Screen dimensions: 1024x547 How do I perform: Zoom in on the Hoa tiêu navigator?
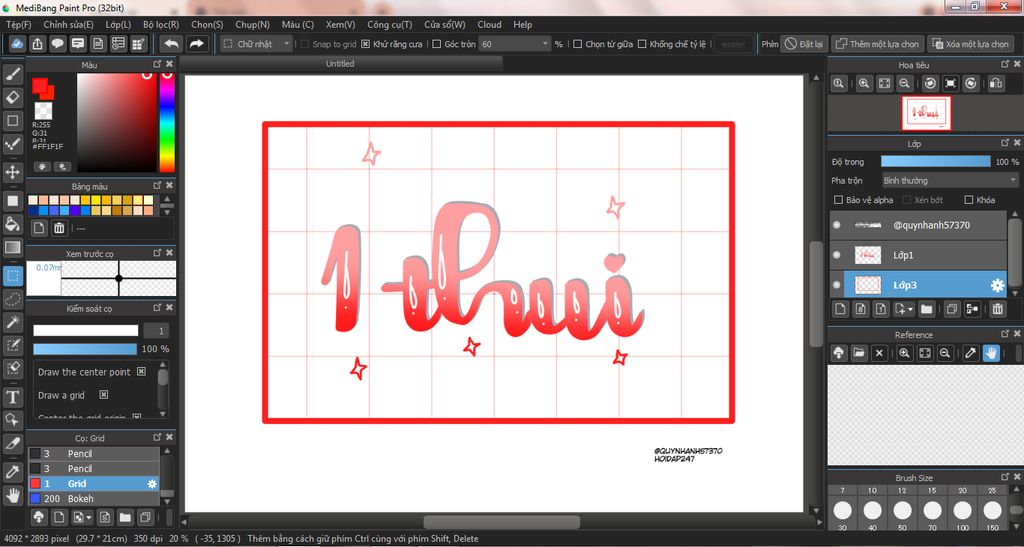point(864,84)
